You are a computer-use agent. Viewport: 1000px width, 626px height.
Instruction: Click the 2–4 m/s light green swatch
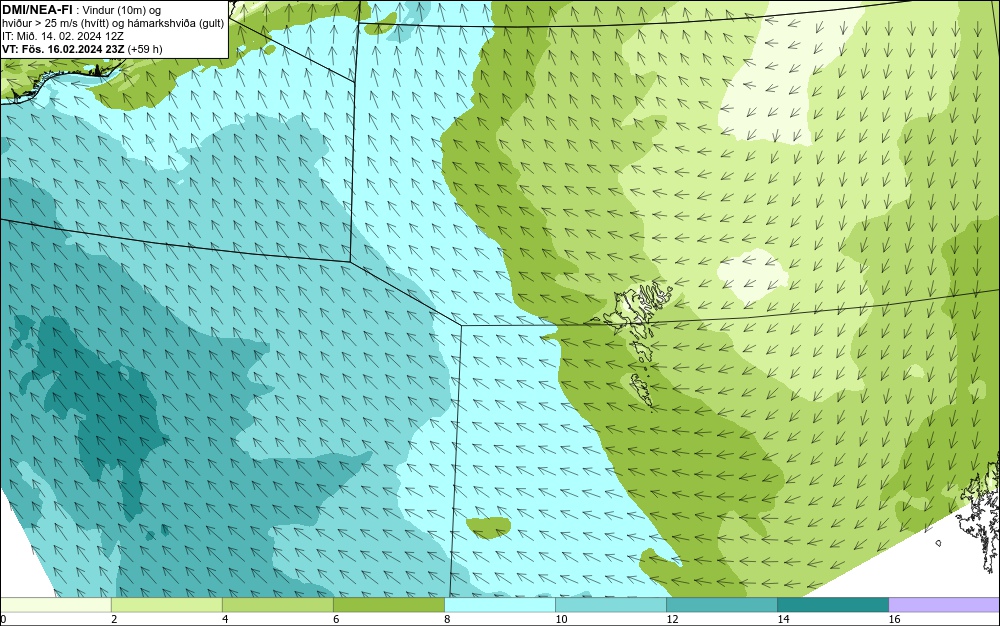[x=166, y=604]
